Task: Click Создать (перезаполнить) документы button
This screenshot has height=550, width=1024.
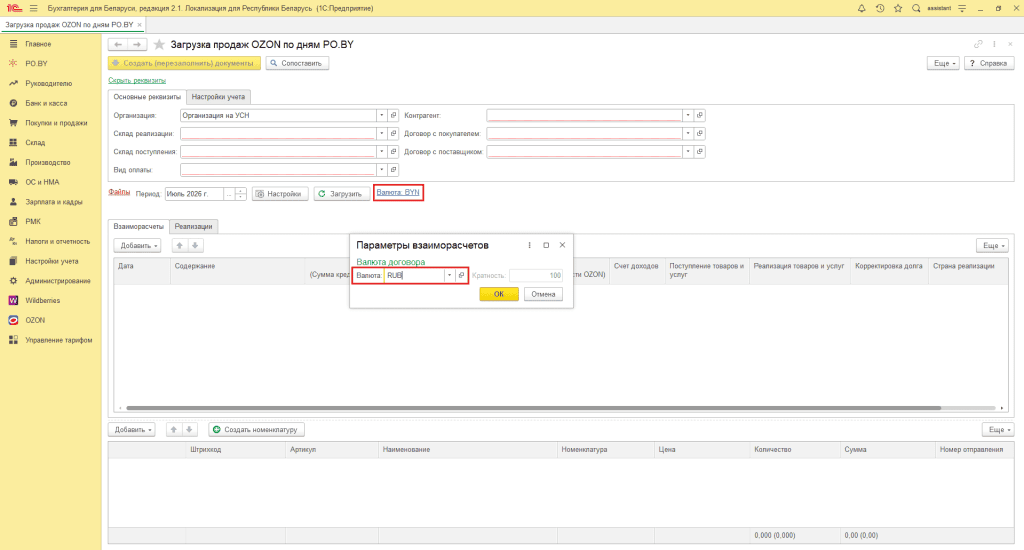Action: tap(184, 63)
